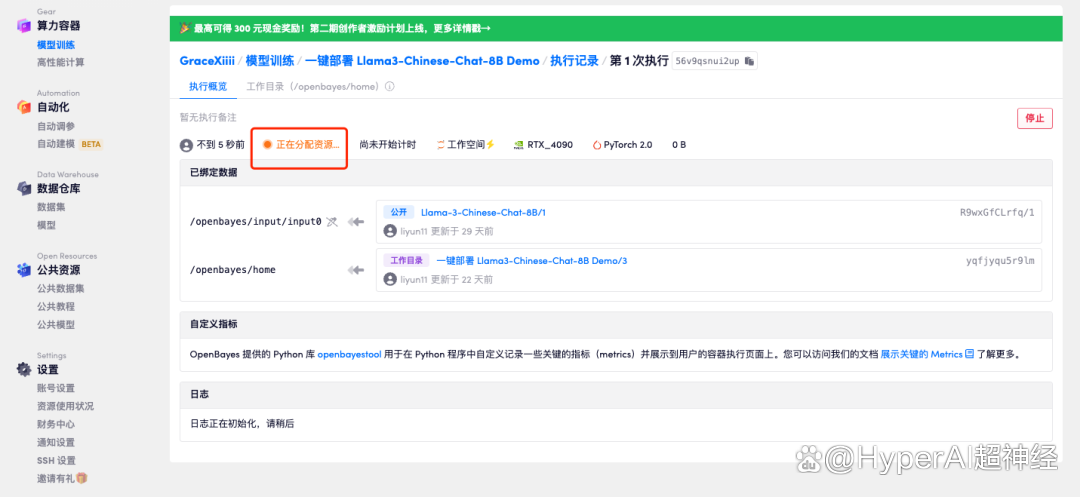Click the NVIDIA RTX_4090 icon

tap(519, 145)
